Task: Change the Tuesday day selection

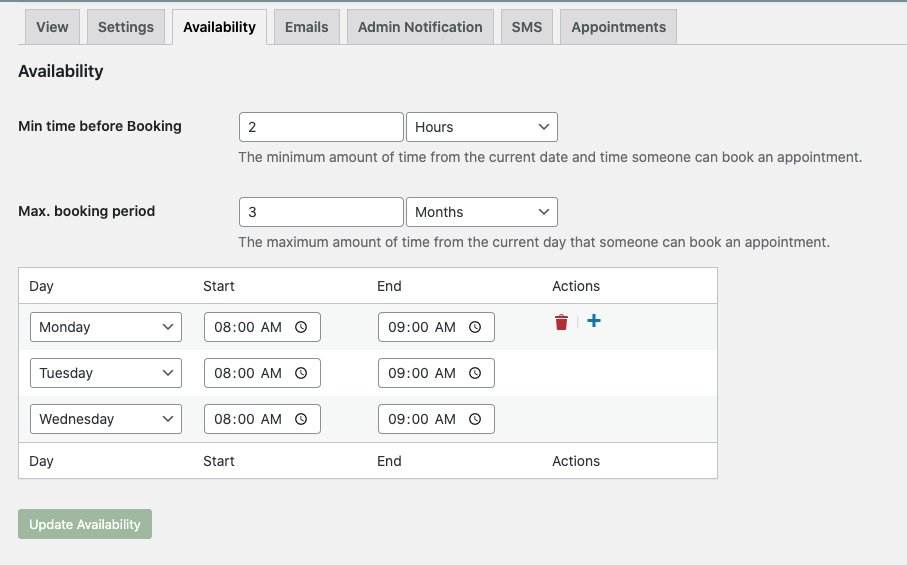Action: tap(106, 373)
